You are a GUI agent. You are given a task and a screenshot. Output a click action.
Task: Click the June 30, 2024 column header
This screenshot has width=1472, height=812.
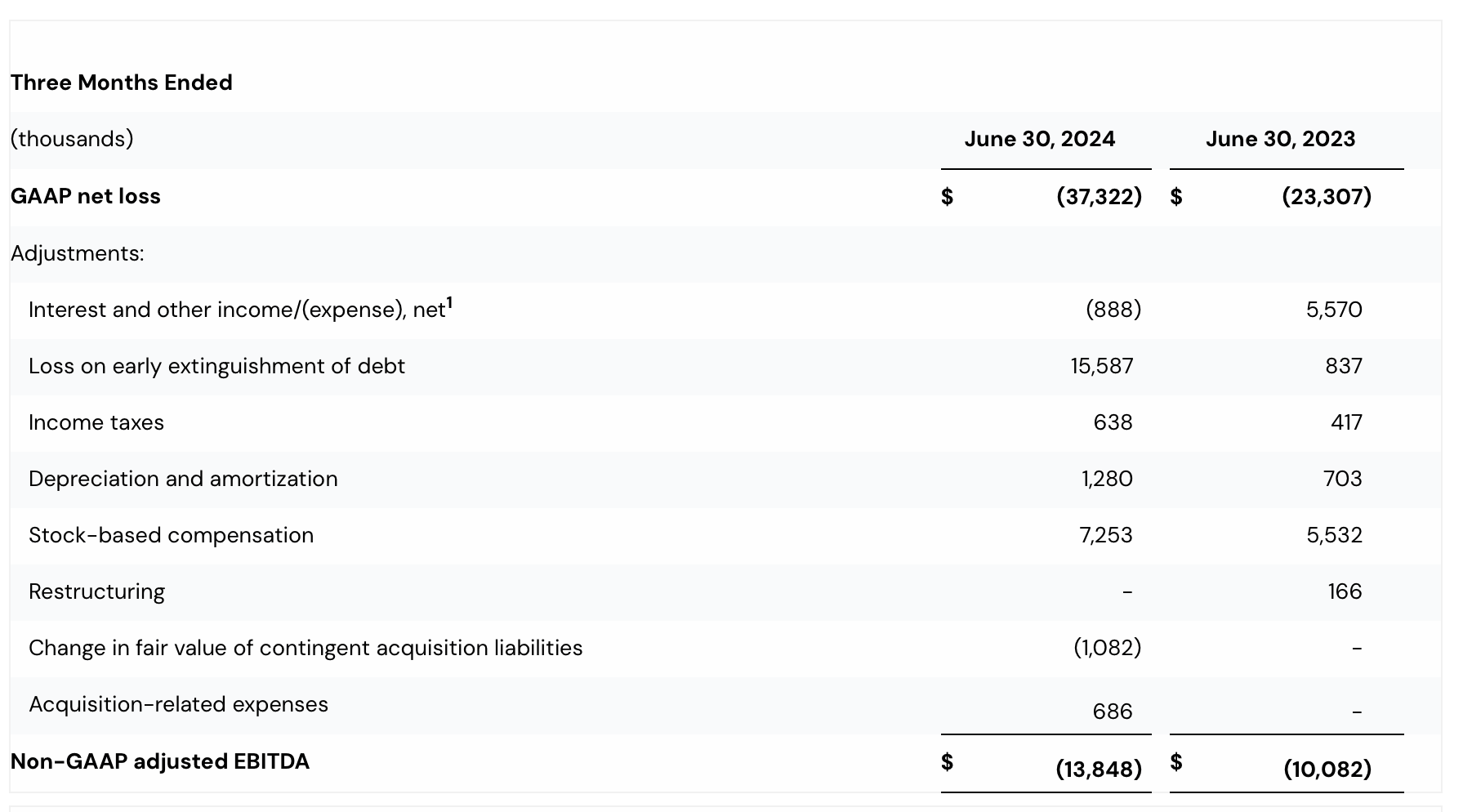(x=1039, y=139)
